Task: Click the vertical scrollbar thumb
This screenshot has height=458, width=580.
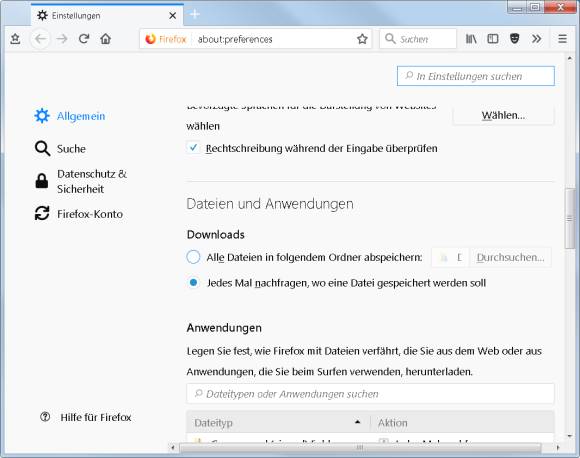Action: [570, 219]
